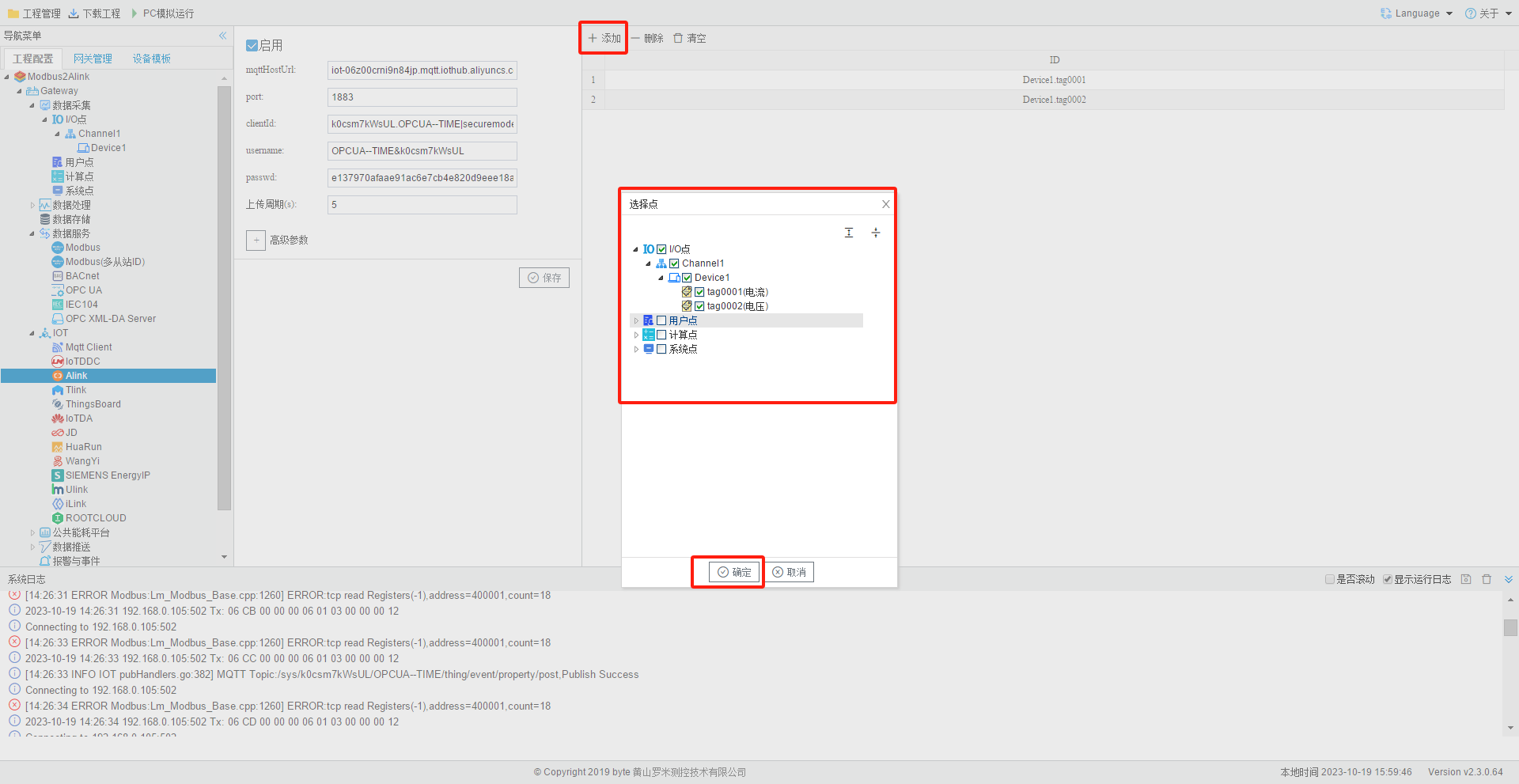Image resolution: width=1519 pixels, height=784 pixels.
Task: Uncheck tag0002(电压) checkbox
Action: coord(699,306)
